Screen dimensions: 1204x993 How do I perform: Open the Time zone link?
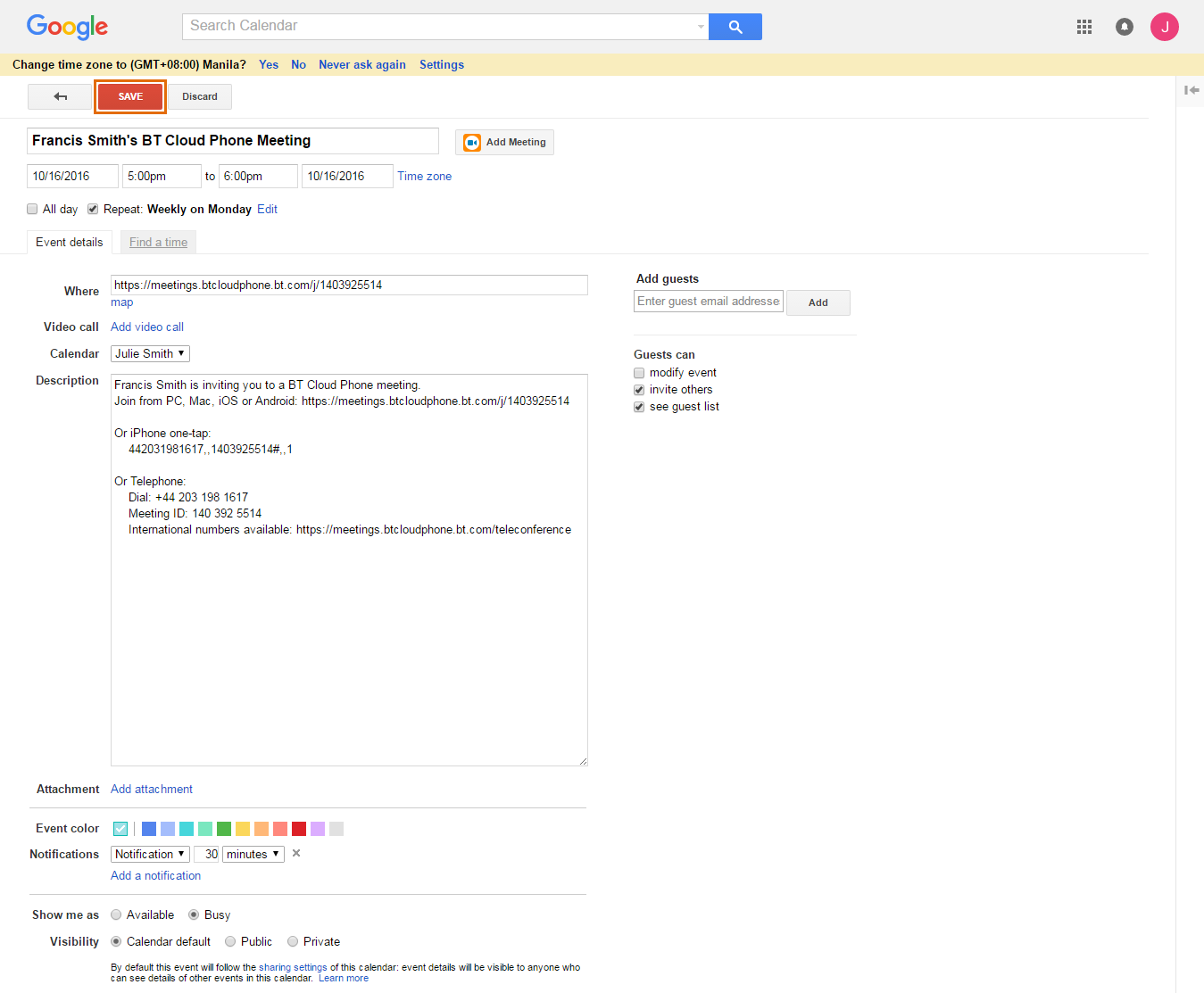tap(425, 177)
